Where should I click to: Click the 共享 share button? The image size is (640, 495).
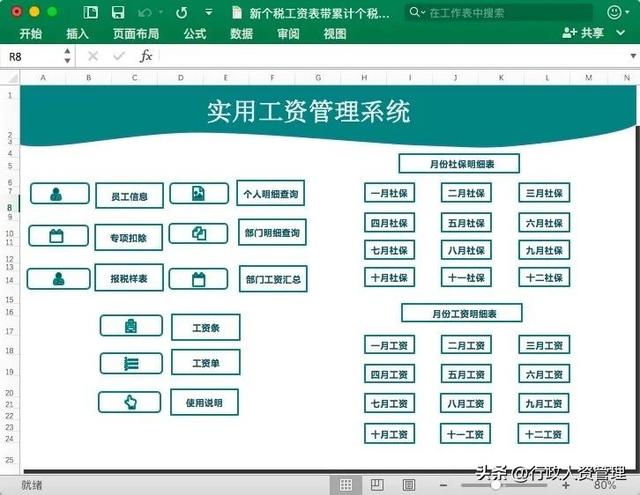point(582,33)
